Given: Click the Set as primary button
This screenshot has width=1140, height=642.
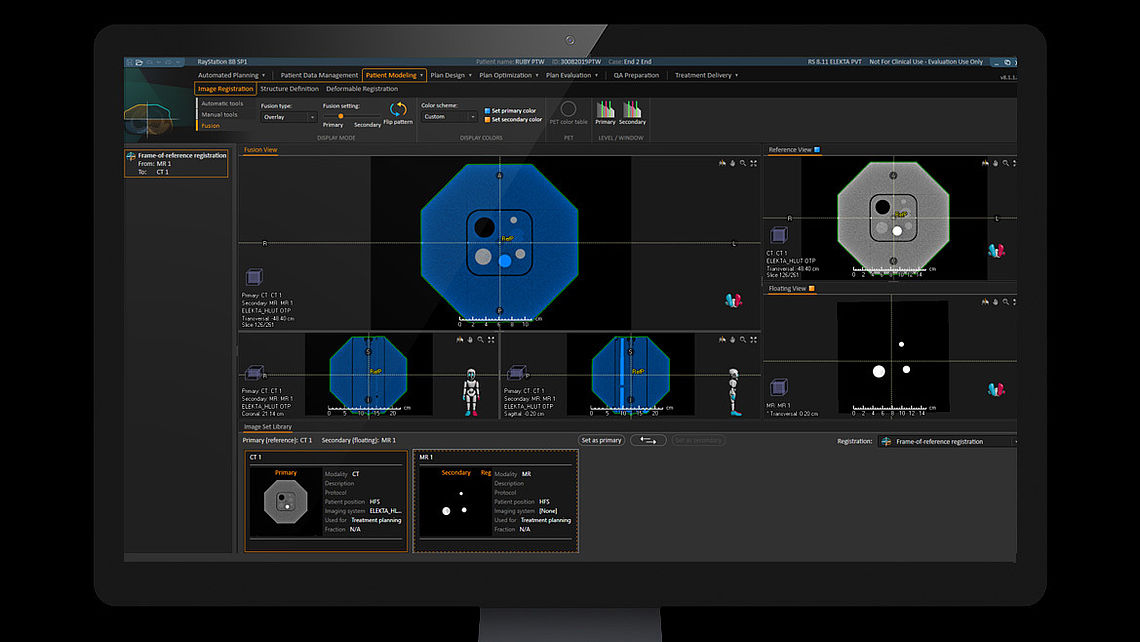Looking at the screenshot, I should tap(601, 440).
